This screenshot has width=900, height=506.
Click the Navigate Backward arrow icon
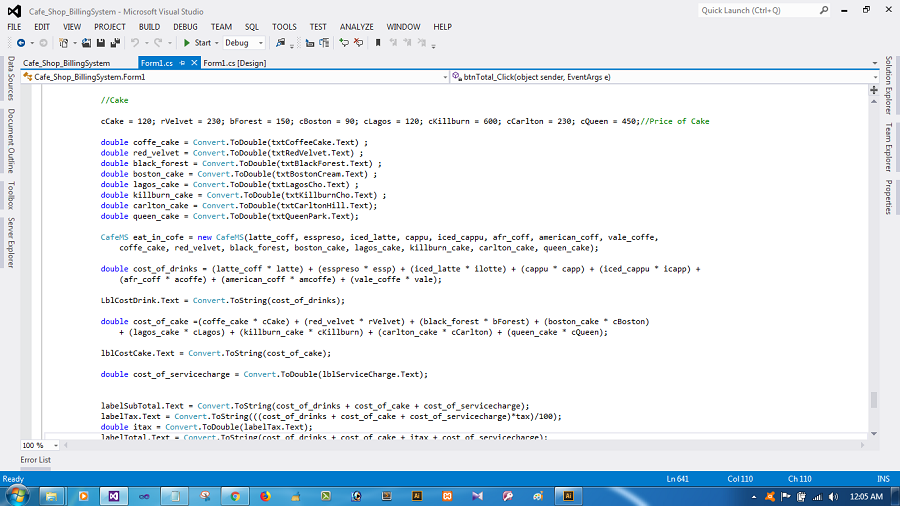click(20, 43)
